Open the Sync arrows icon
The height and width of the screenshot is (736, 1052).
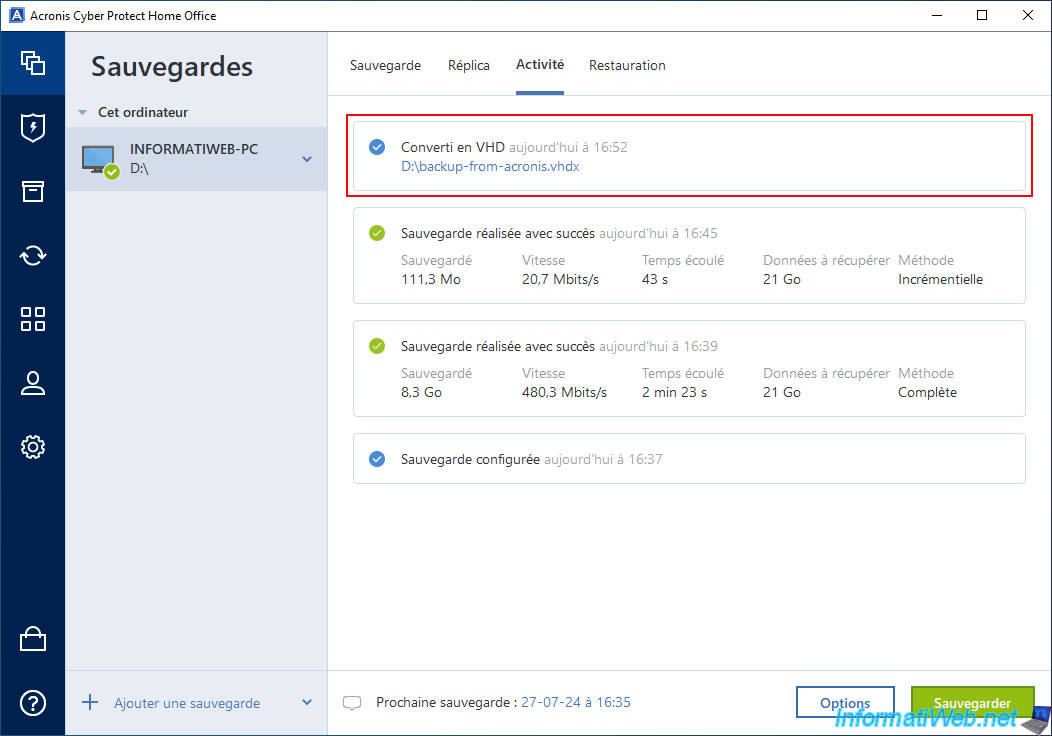[32, 255]
